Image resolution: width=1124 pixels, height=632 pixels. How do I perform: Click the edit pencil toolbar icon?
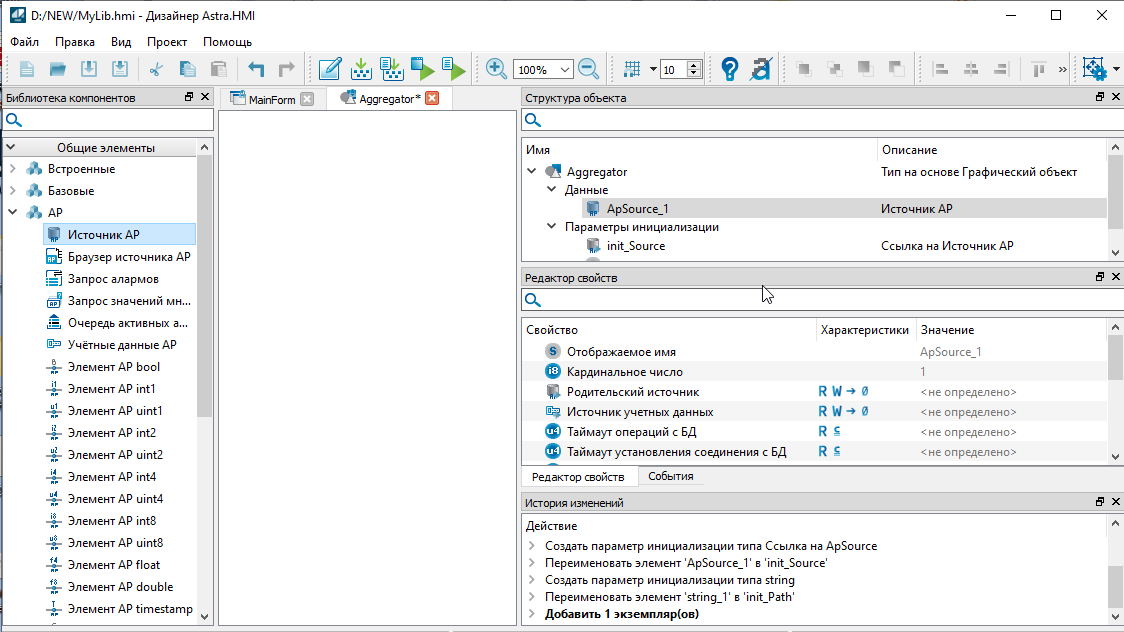click(330, 69)
